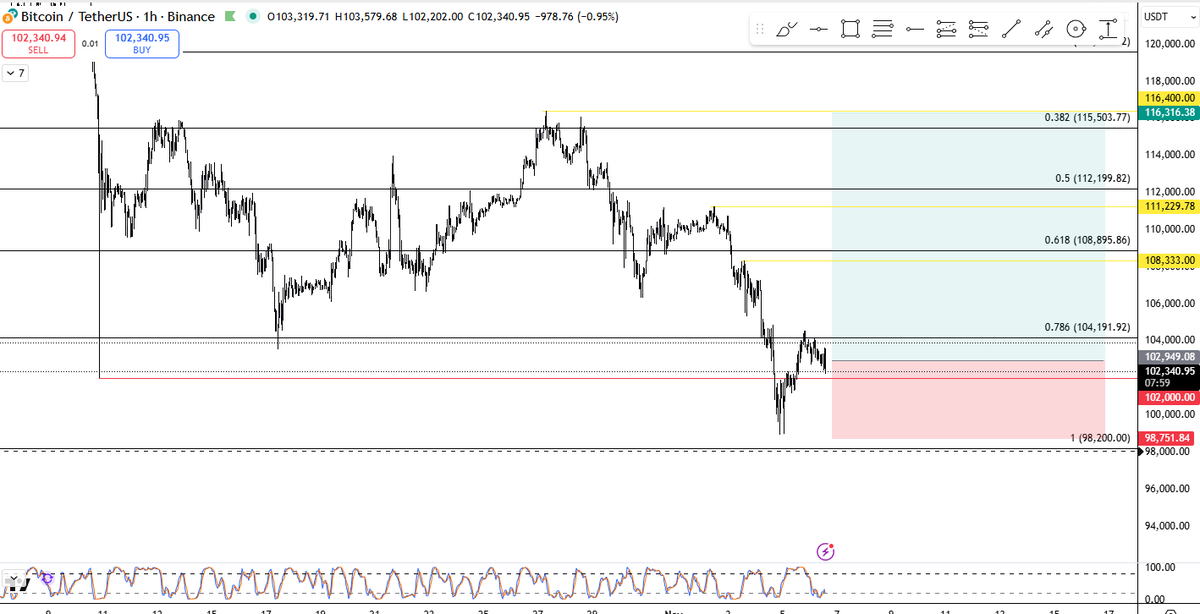This screenshot has width=1200, height=614.
Task: Click the red 102,000.00 price label
Action: (x=1168, y=397)
